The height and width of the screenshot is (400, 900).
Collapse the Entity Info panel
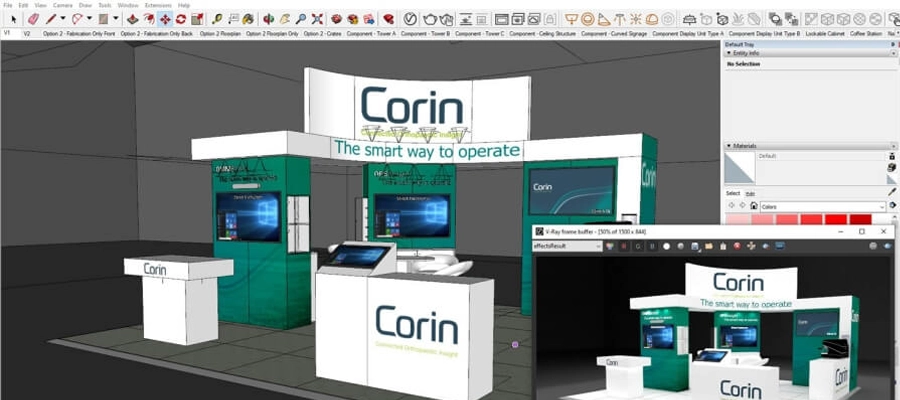click(x=729, y=53)
